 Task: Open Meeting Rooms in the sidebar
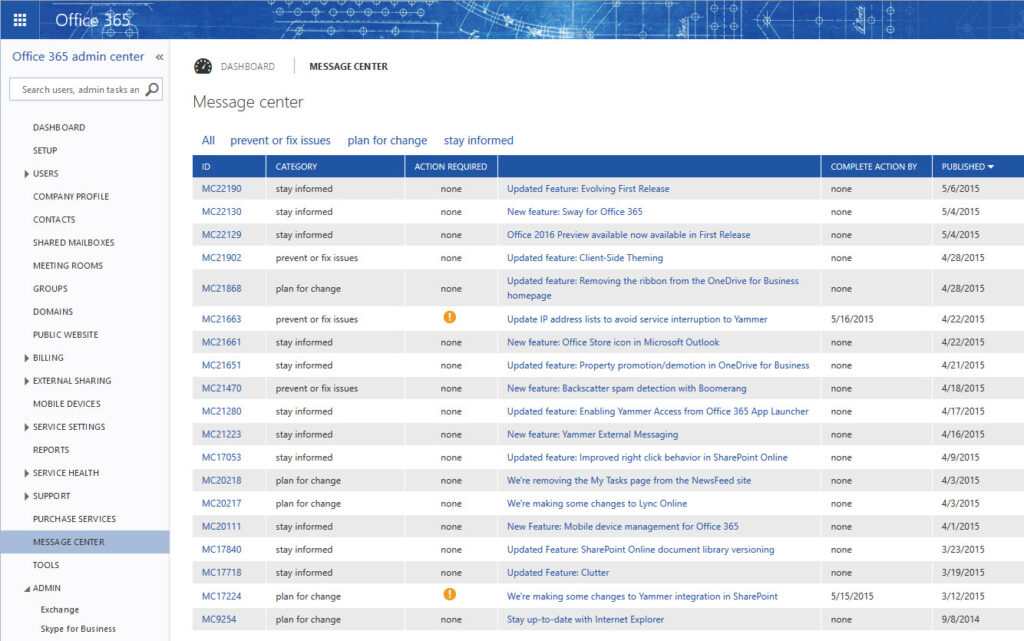point(68,266)
